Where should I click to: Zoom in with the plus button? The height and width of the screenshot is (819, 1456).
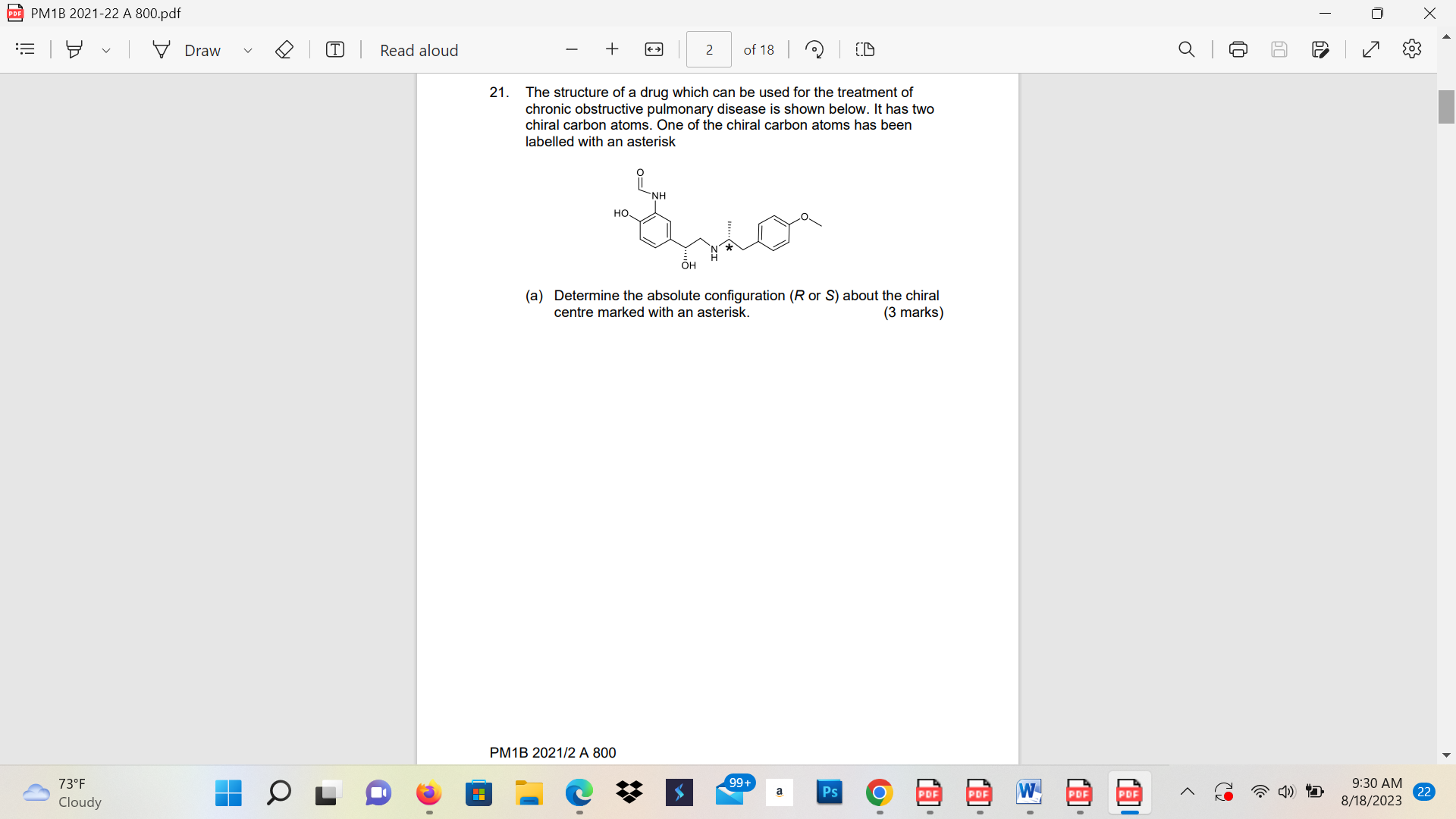coord(612,50)
